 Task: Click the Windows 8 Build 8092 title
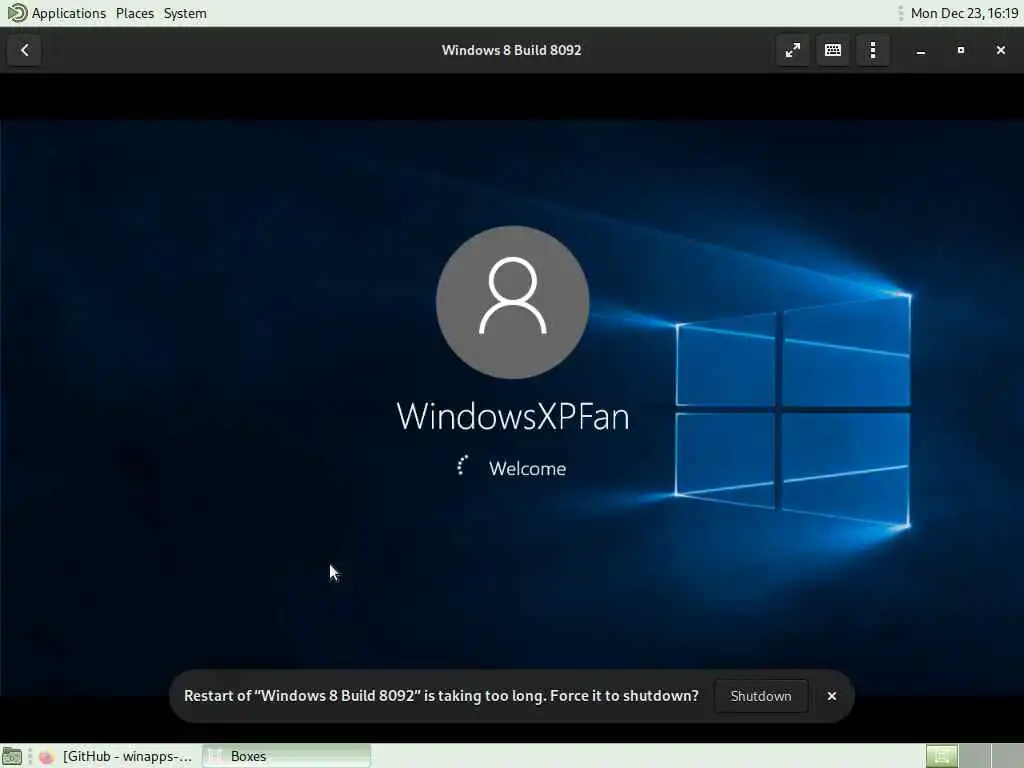(x=511, y=50)
